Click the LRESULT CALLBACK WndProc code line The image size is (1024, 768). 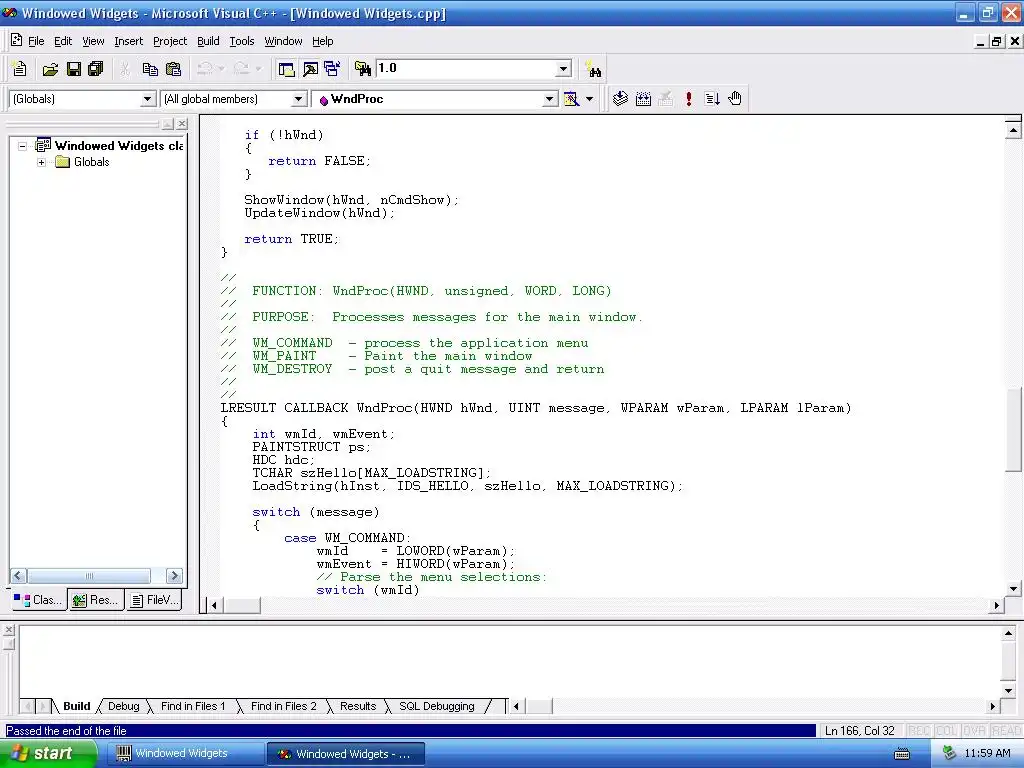(536, 408)
